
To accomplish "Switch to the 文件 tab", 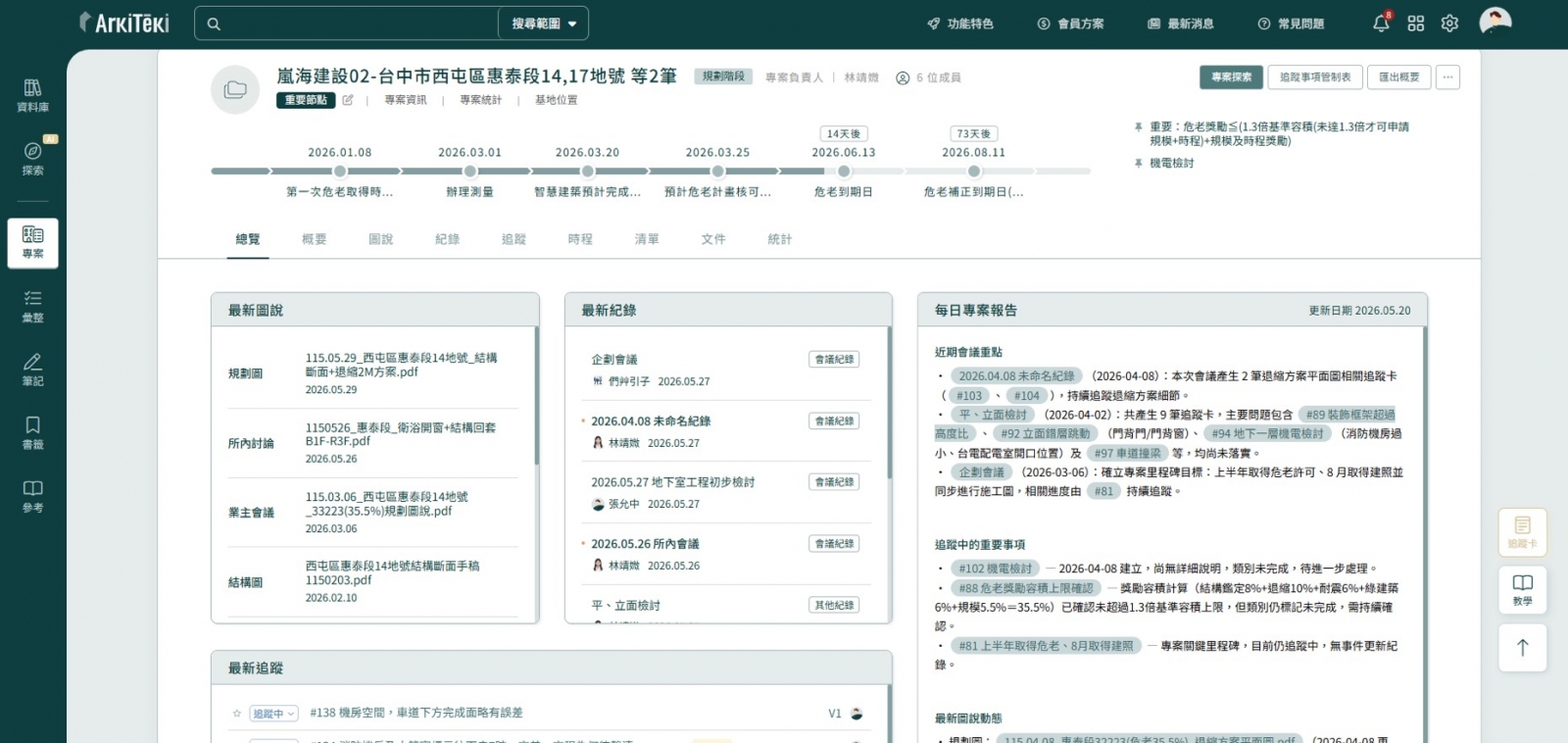I will tap(713, 239).
